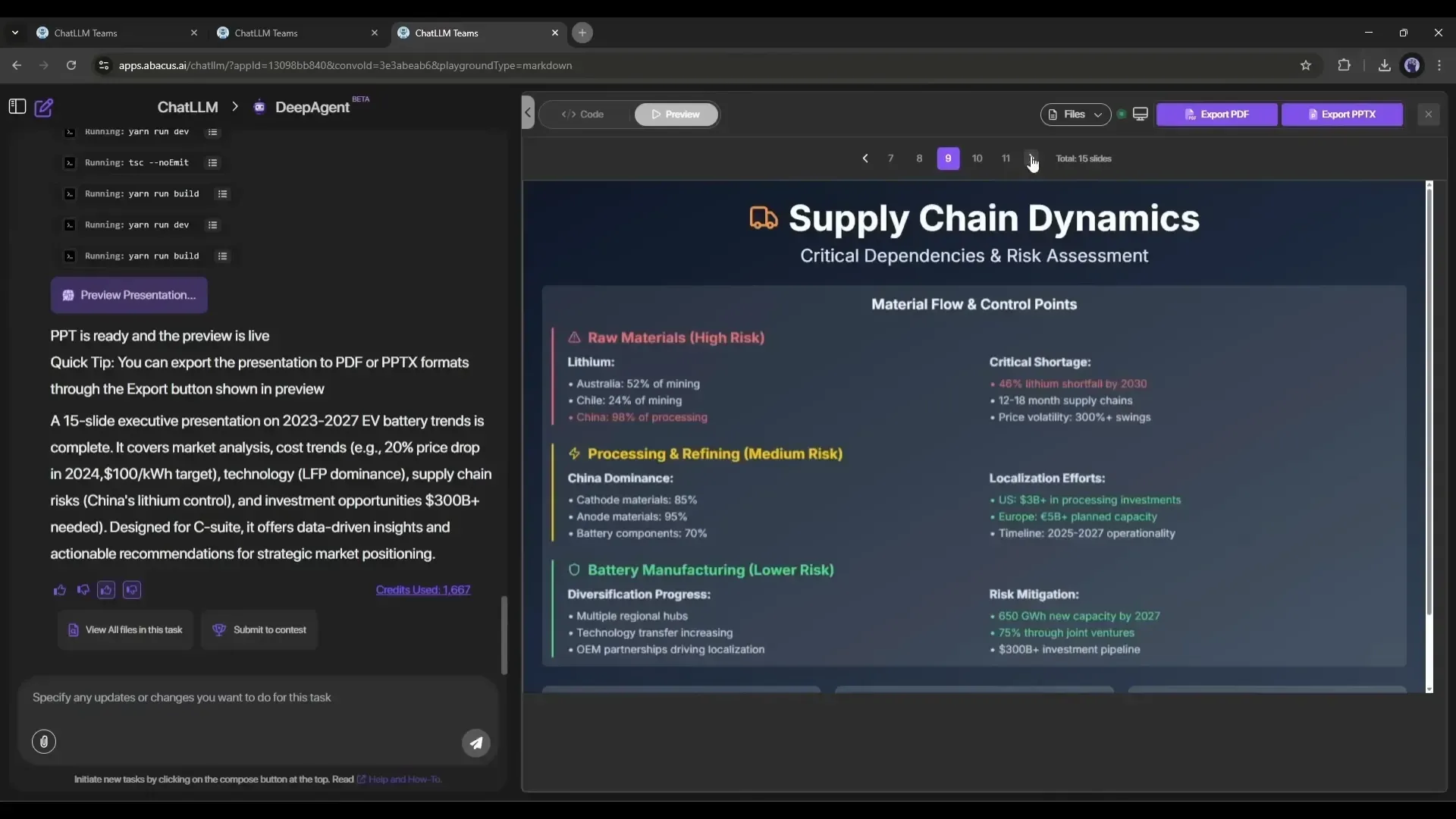Open the Files dropdown
Screen dimensions: 1456x819
click(1075, 115)
